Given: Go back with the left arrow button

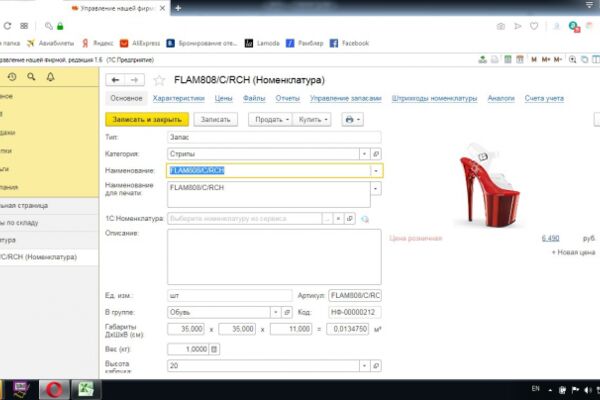Looking at the screenshot, I should (x=115, y=80).
